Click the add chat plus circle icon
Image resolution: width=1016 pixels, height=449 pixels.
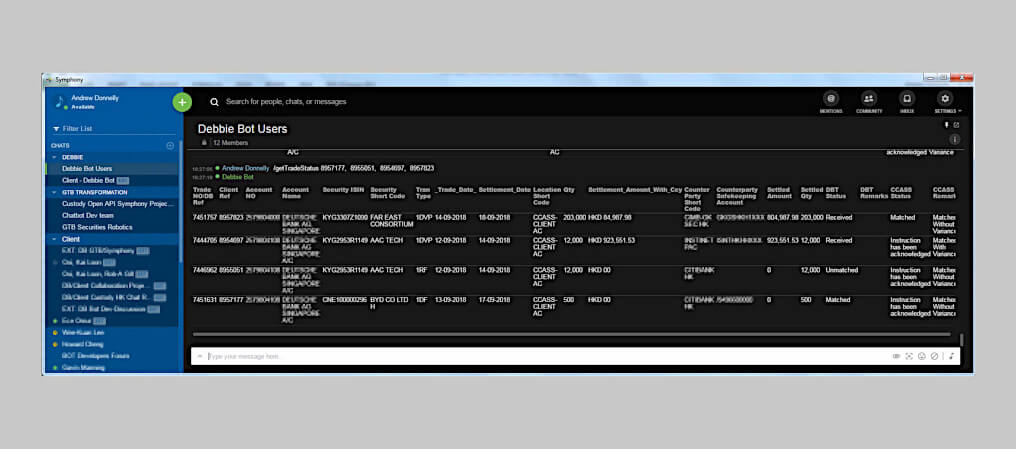click(x=170, y=146)
